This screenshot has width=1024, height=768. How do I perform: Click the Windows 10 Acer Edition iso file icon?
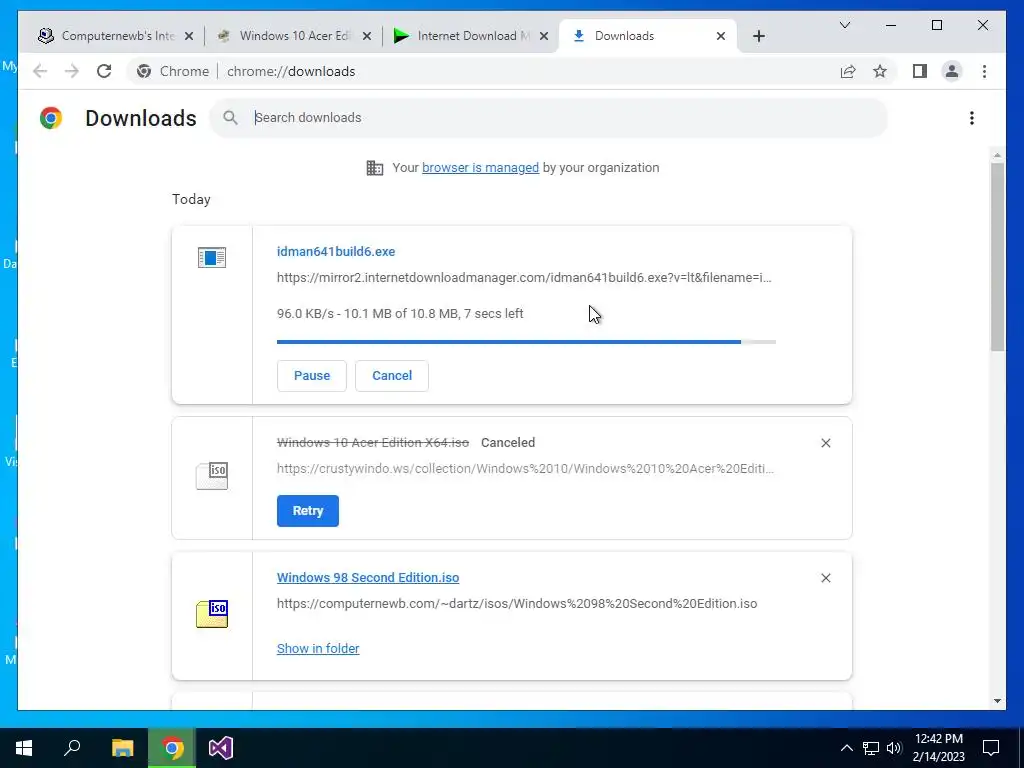click(212, 476)
